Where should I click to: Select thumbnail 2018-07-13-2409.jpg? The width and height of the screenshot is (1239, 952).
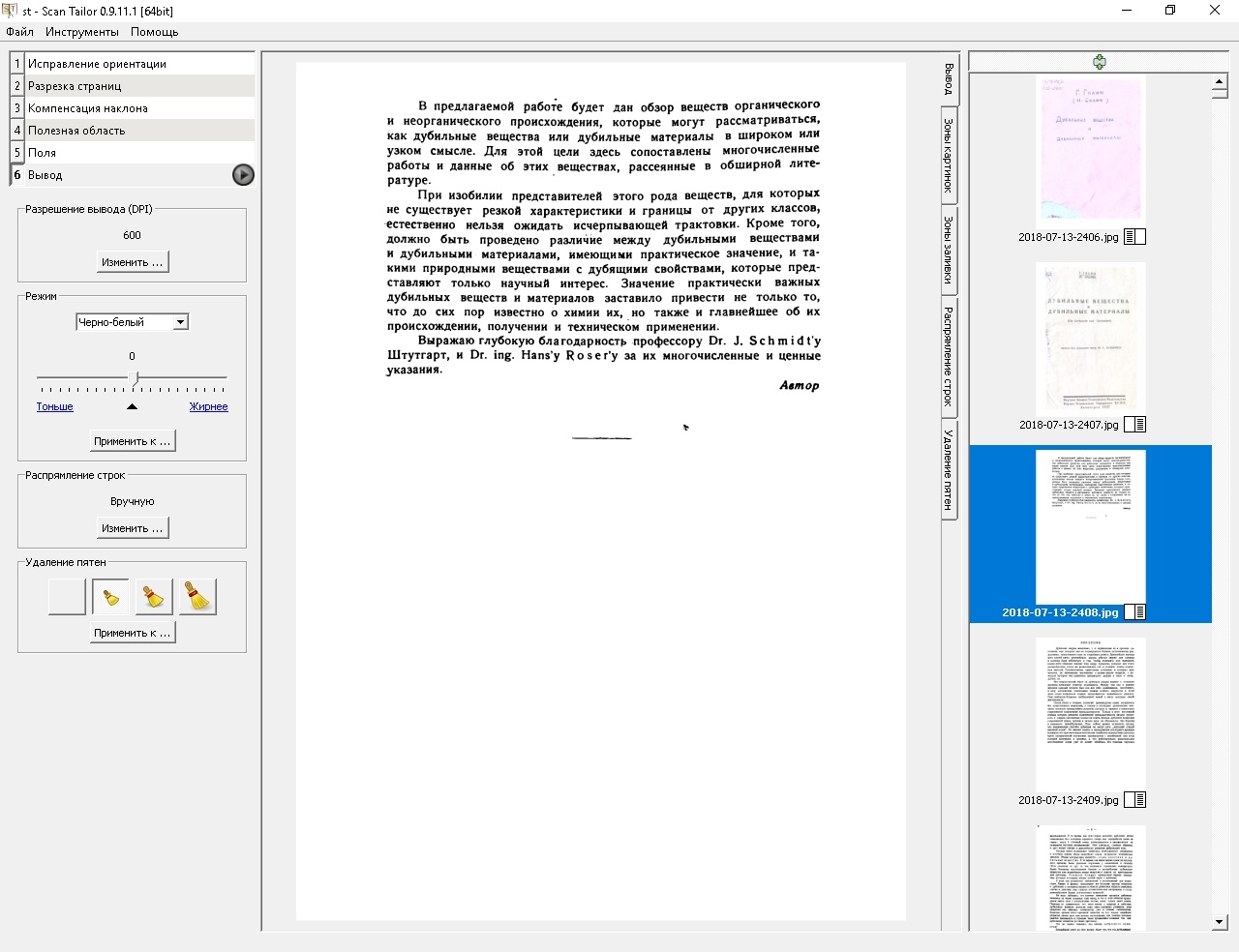(x=1090, y=715)
